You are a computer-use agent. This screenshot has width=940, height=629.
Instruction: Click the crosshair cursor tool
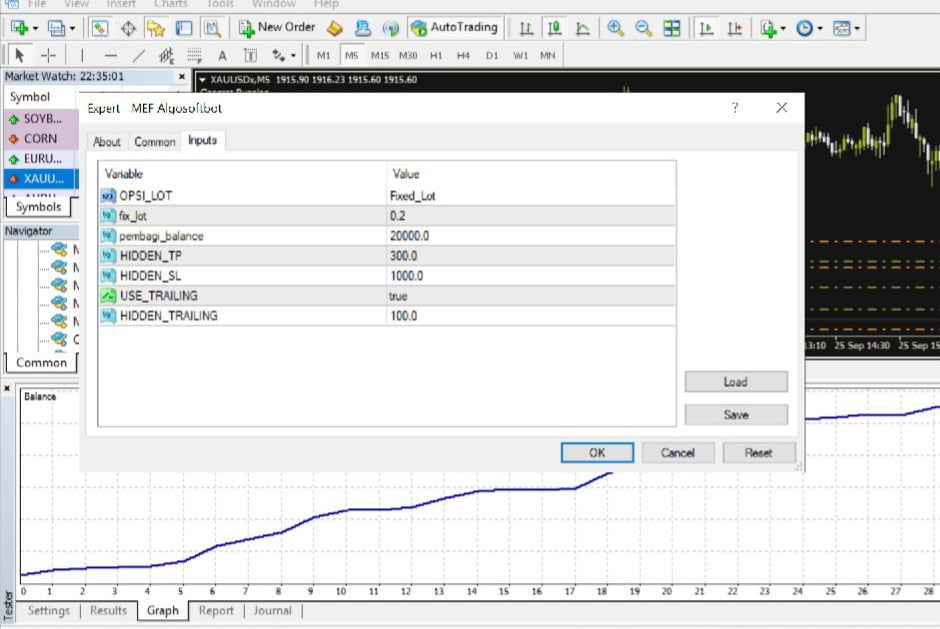pyautogui.click(x=47, y=56)
